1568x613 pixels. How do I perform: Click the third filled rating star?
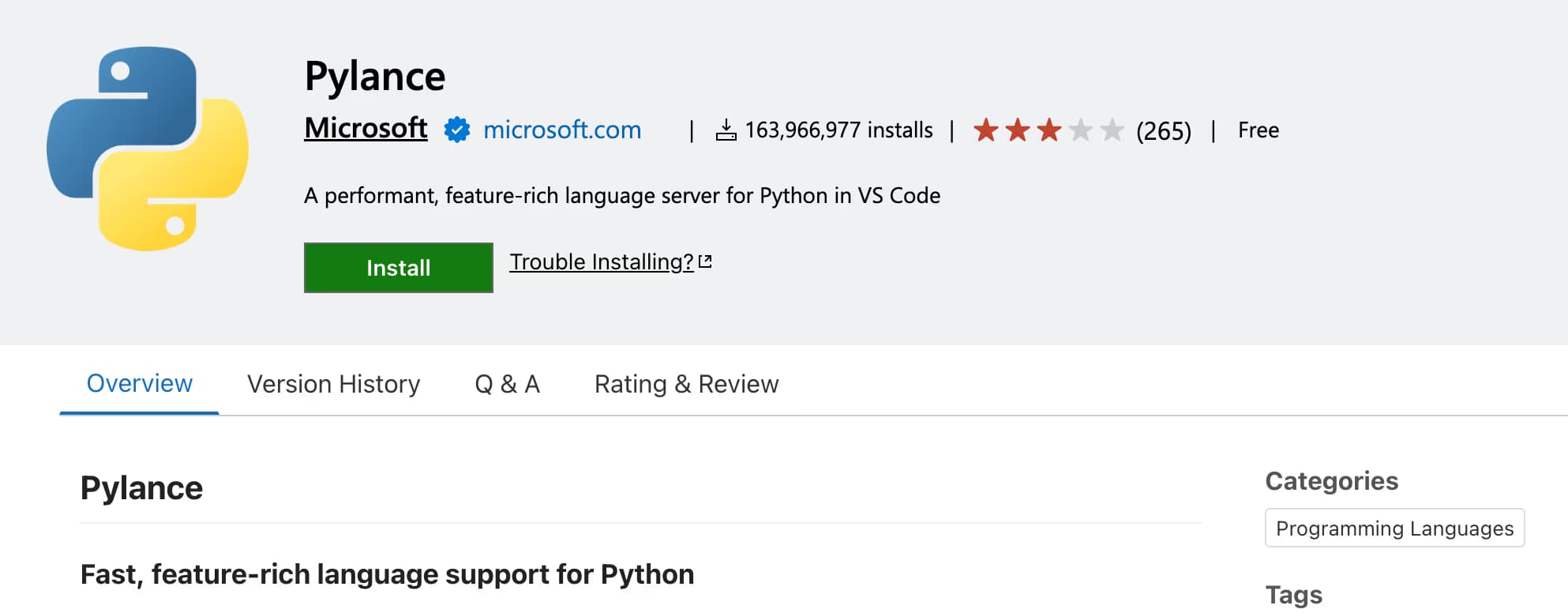pos(1049,130)
